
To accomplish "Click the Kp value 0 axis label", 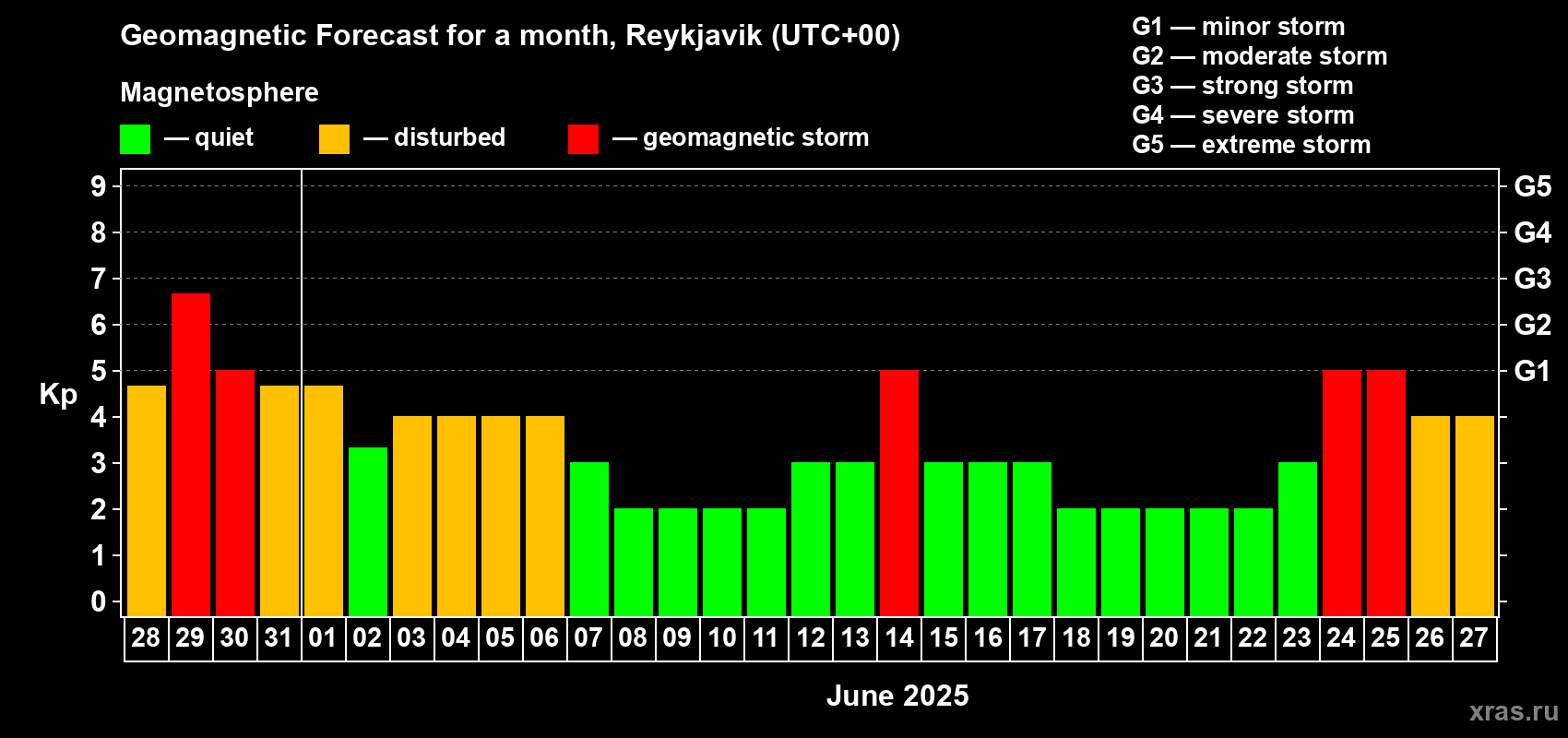I will coord(99,601).
